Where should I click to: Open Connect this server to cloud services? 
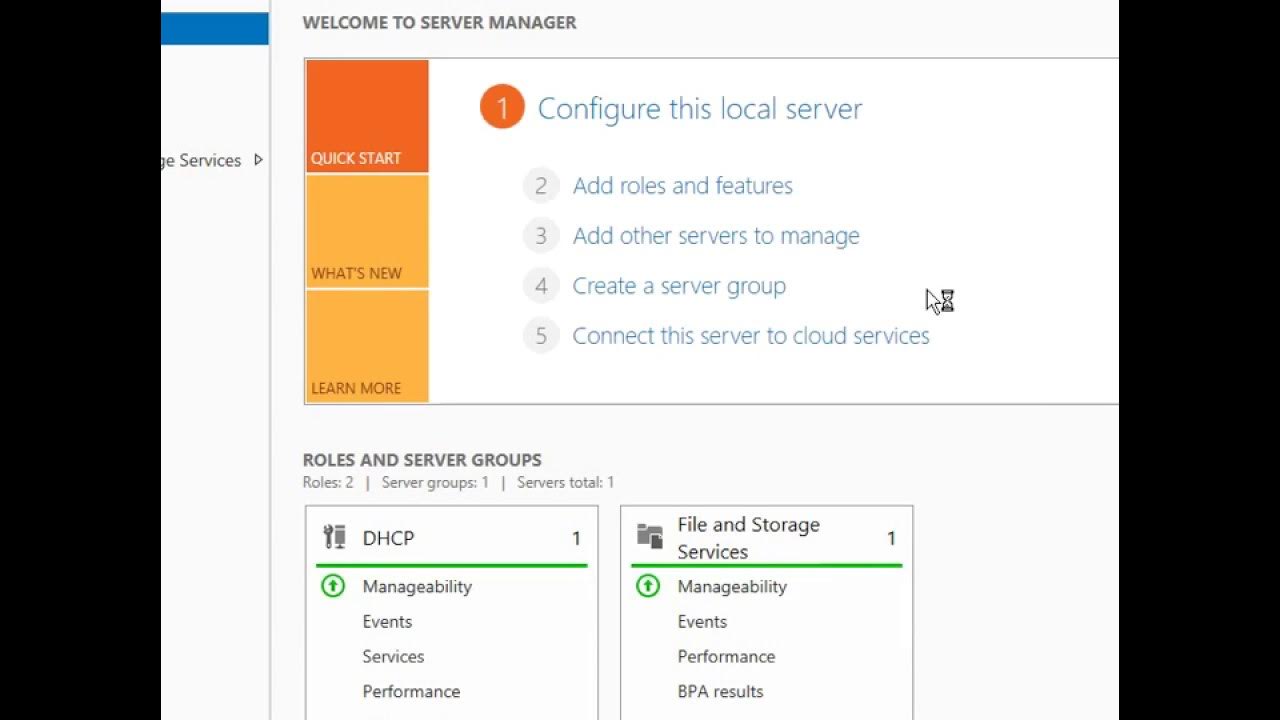[x=751, y=336]
